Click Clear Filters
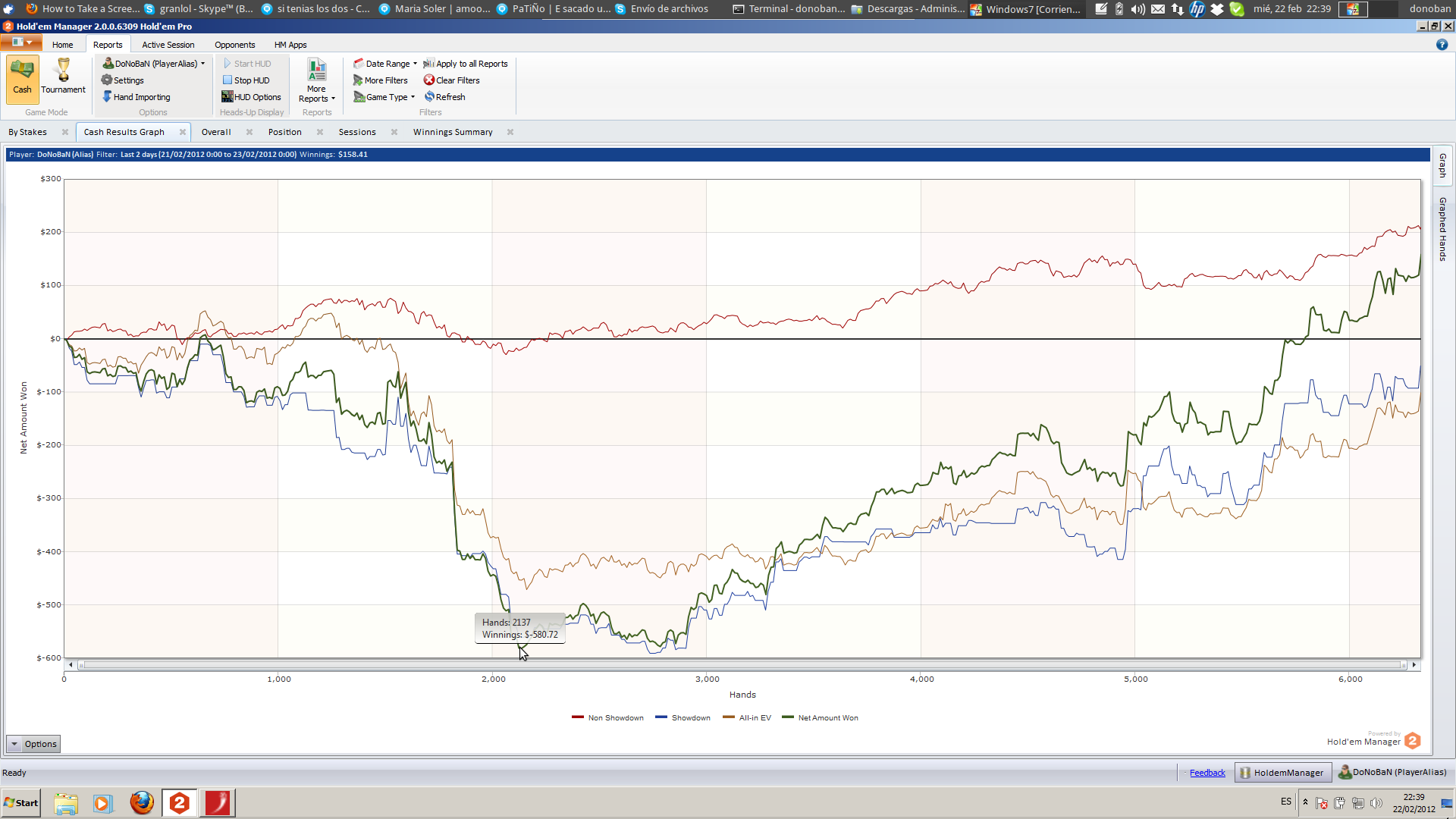This screenshot has height=819, width=1456. [452, 80]
